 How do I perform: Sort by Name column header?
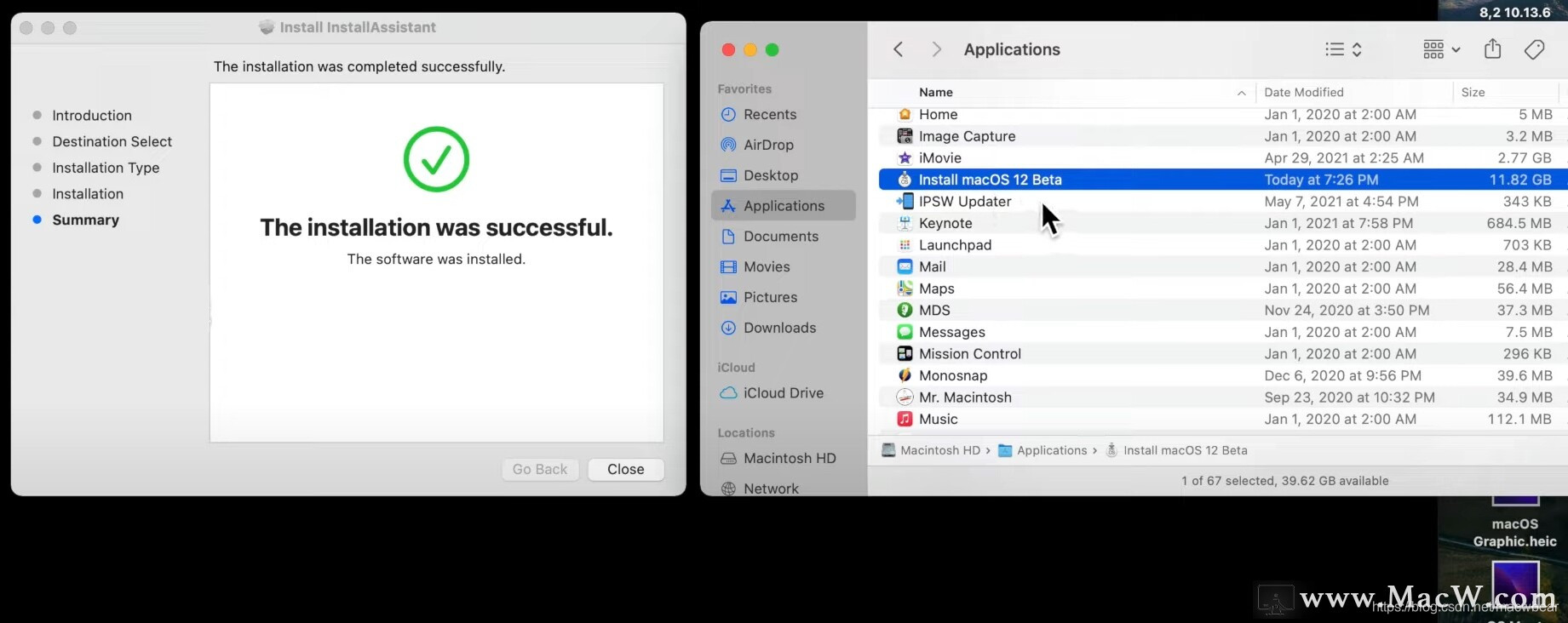point(935,92)
